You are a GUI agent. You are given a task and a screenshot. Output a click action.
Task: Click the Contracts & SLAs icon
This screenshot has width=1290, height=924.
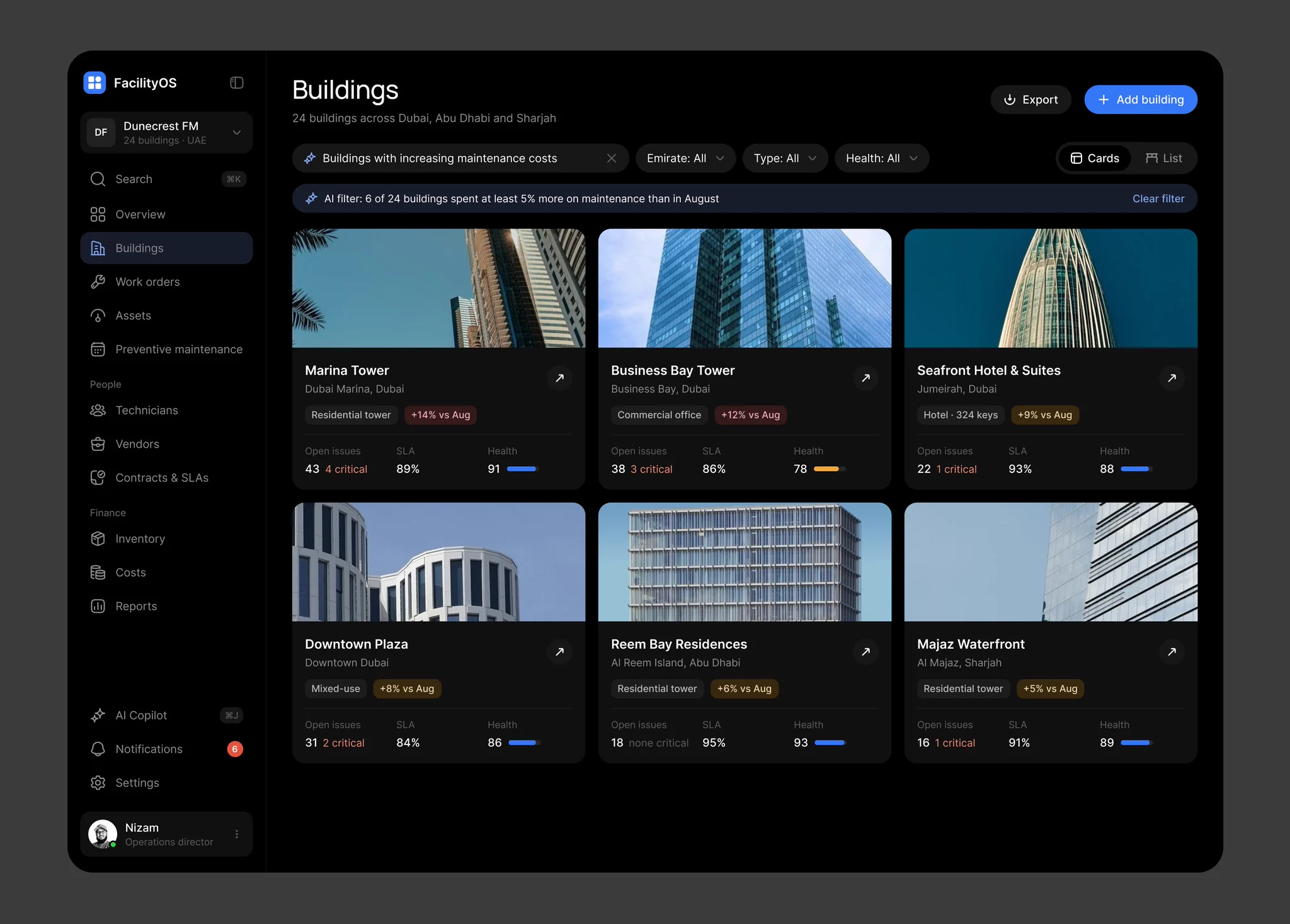pyautogui.click(x=98, y=477)
